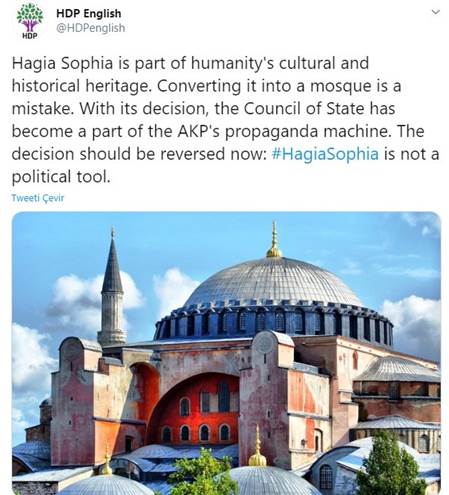This screenshot has width=449, height=495.
Task: Open the HDP English profile name
Action: [88, 14]
